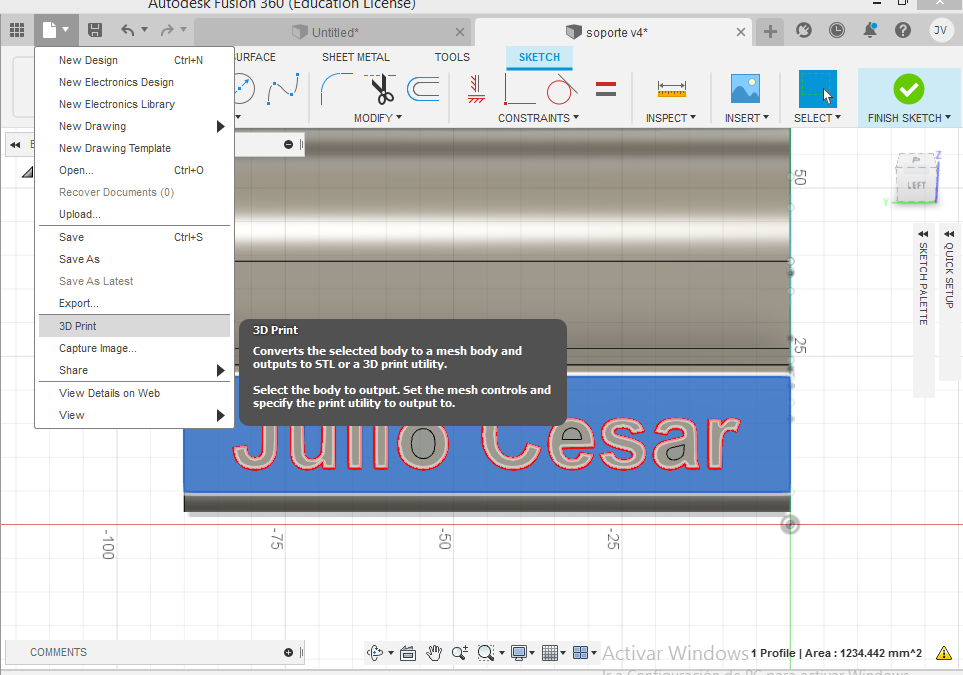The height and width of the screenshot is (675, 963).
Task: Open the INSERT dropdown
Action: coord(747,118)
